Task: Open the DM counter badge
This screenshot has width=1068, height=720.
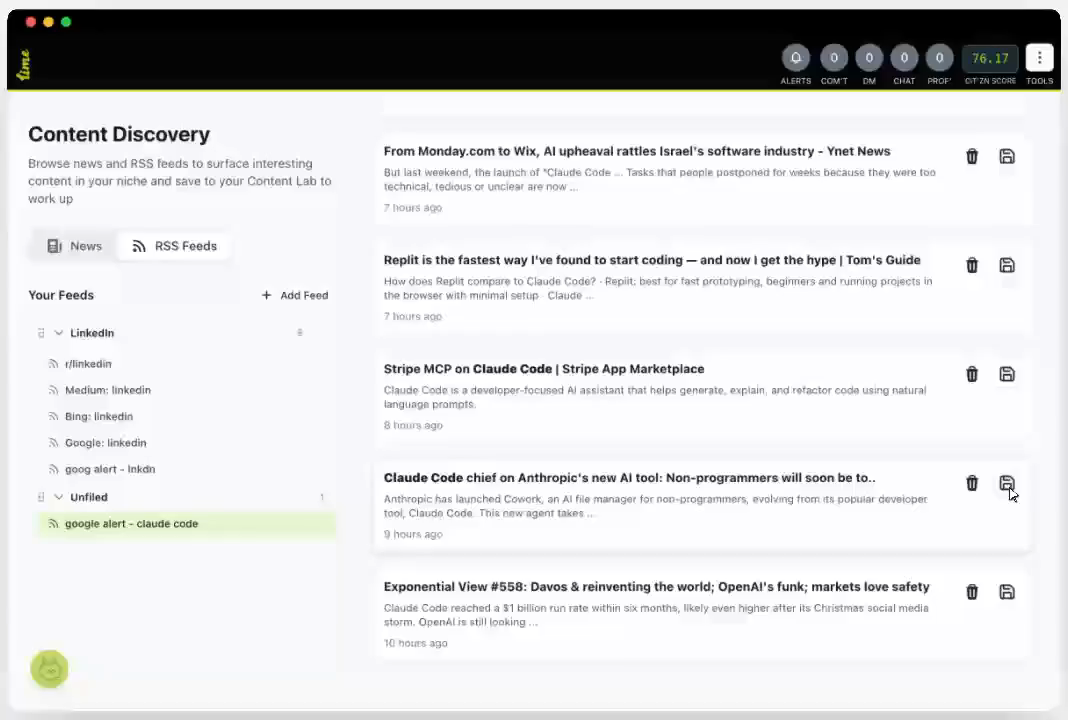Action: pos(869,58)
